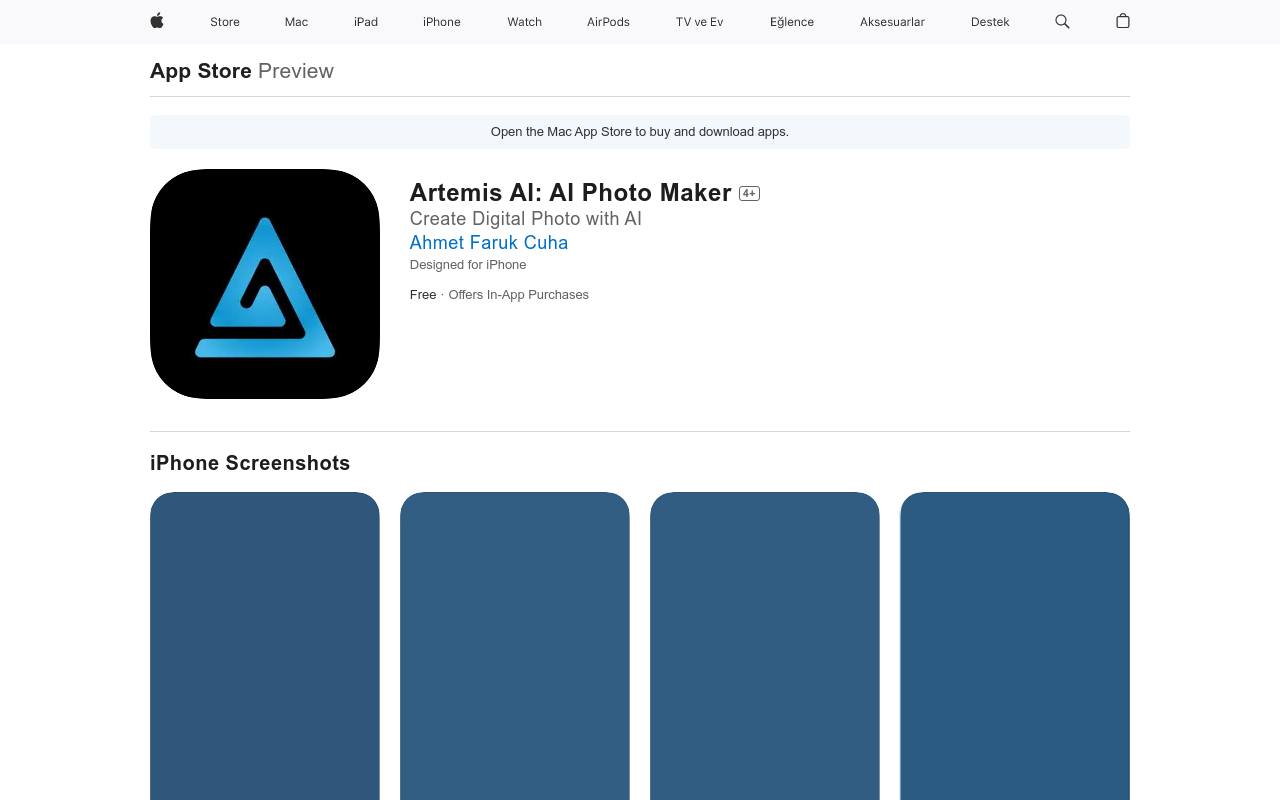Open the first iPhone screenshot
Screen dimensions: 1280x800
(x=265, y=646)
